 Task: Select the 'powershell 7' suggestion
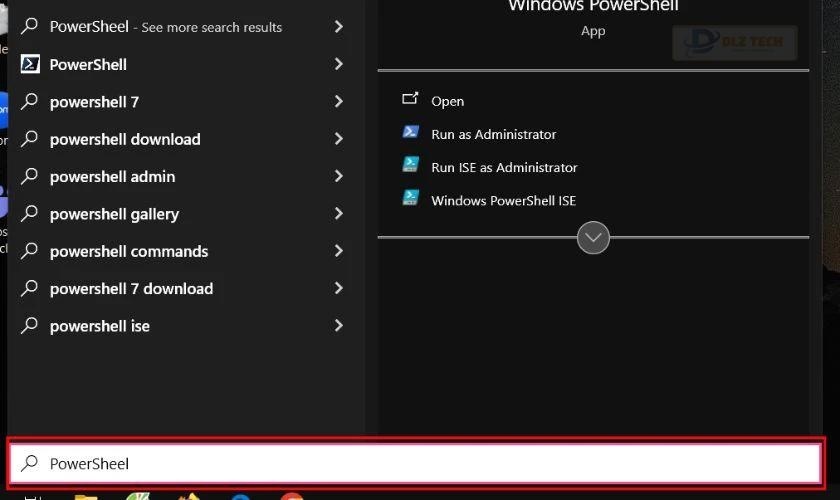coord(94,102)
